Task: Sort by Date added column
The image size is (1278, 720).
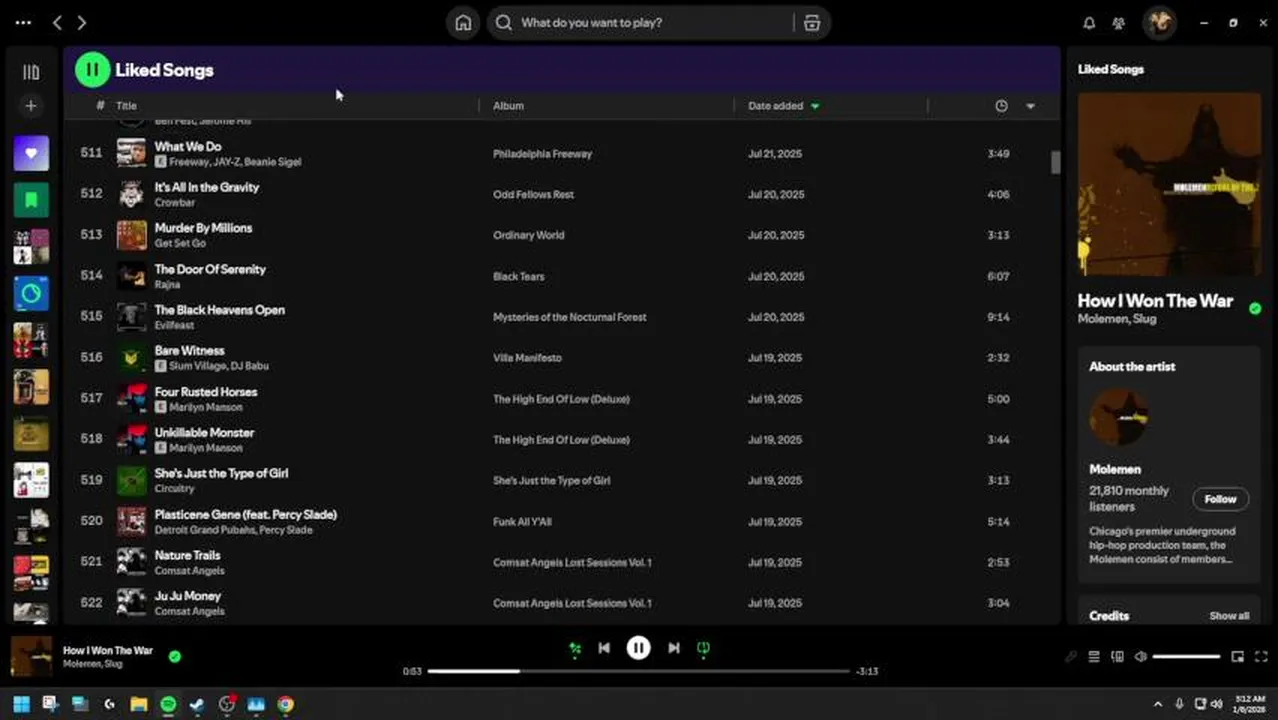Action: 775,106
